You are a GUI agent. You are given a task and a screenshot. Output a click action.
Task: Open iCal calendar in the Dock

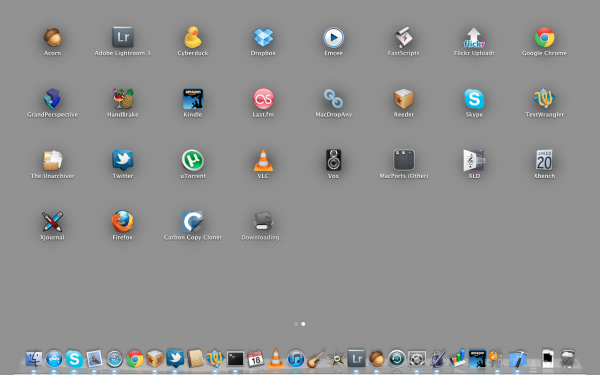(256, 359)
